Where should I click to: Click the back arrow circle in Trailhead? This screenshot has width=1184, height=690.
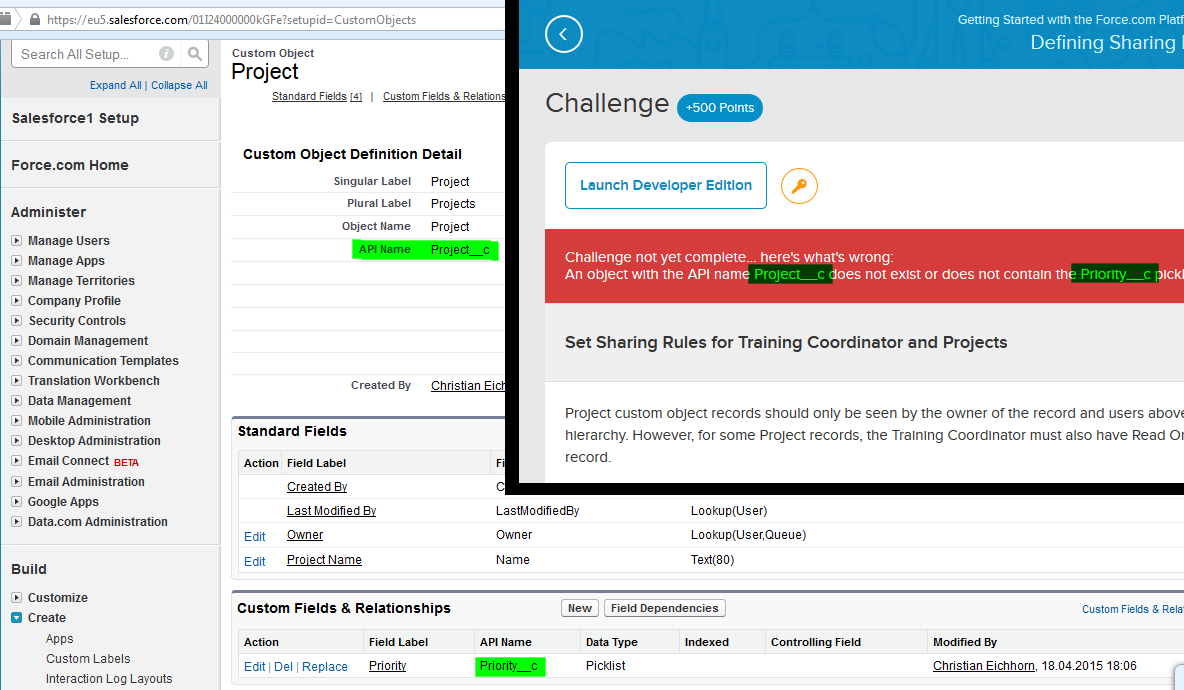pos(563,34)
